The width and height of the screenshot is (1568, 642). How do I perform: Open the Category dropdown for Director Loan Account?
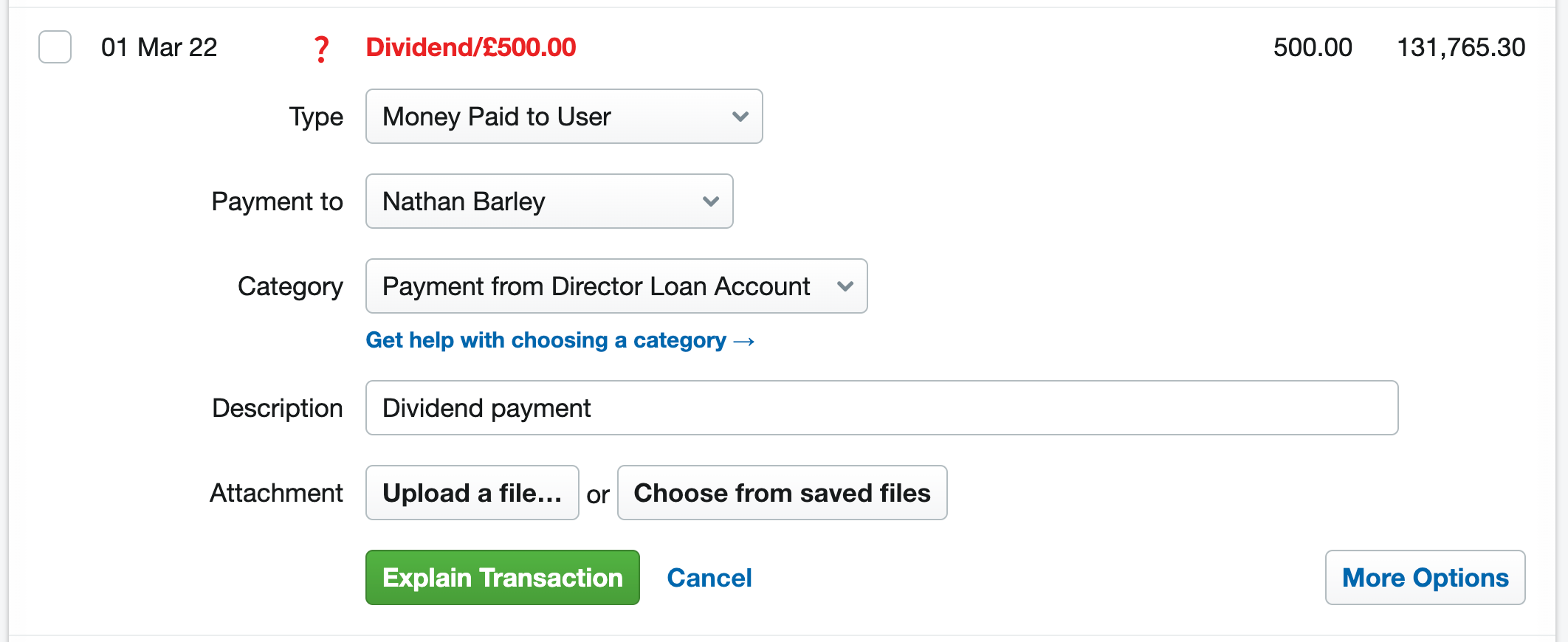616,286
